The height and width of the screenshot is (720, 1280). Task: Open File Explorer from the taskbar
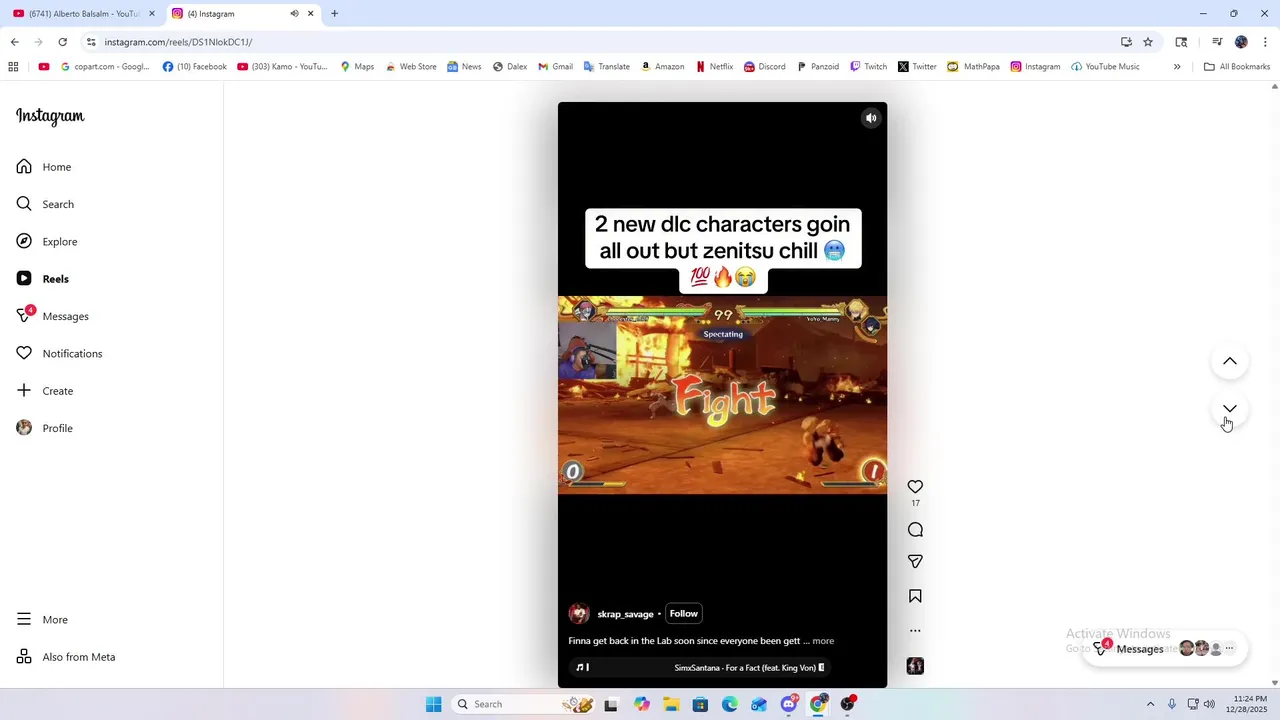pyautogui.click(x=671, y=704)
